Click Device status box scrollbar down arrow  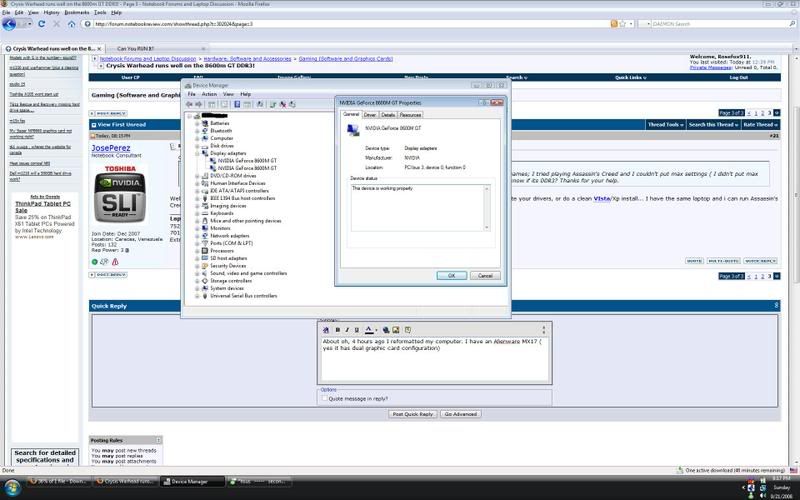(486, 228)
